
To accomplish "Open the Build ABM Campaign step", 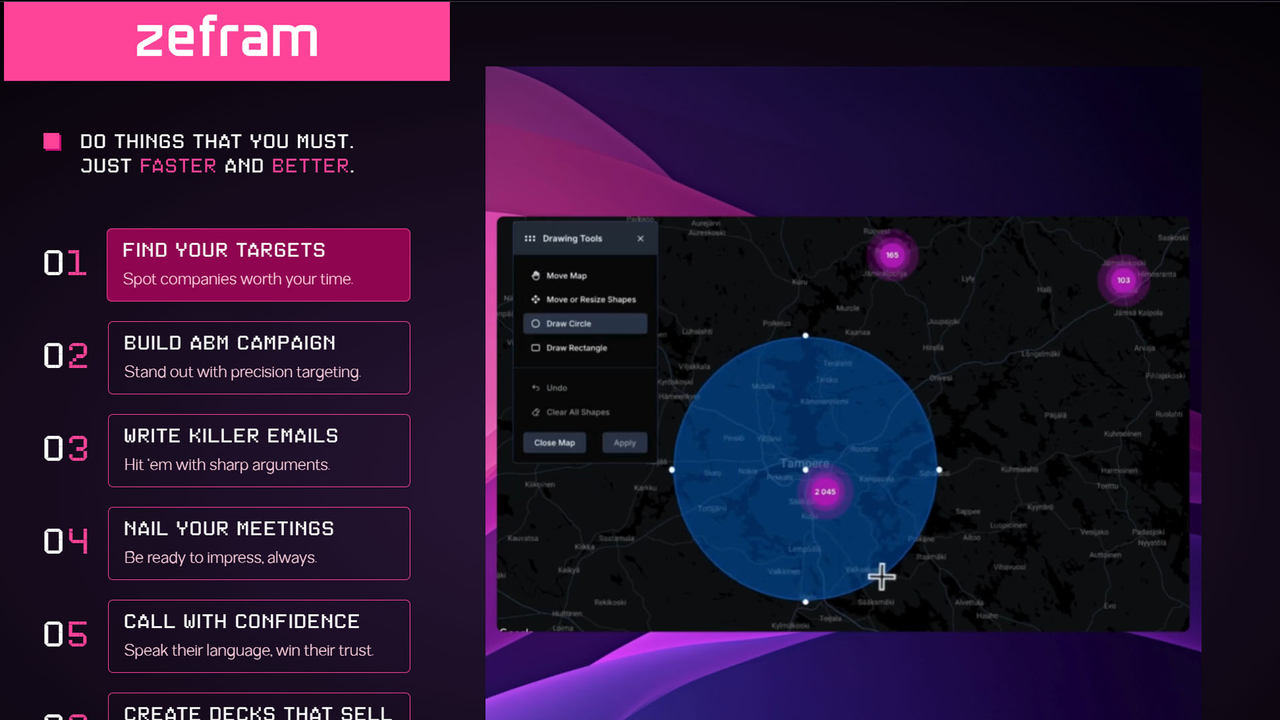I will click(x=258, y=358).
